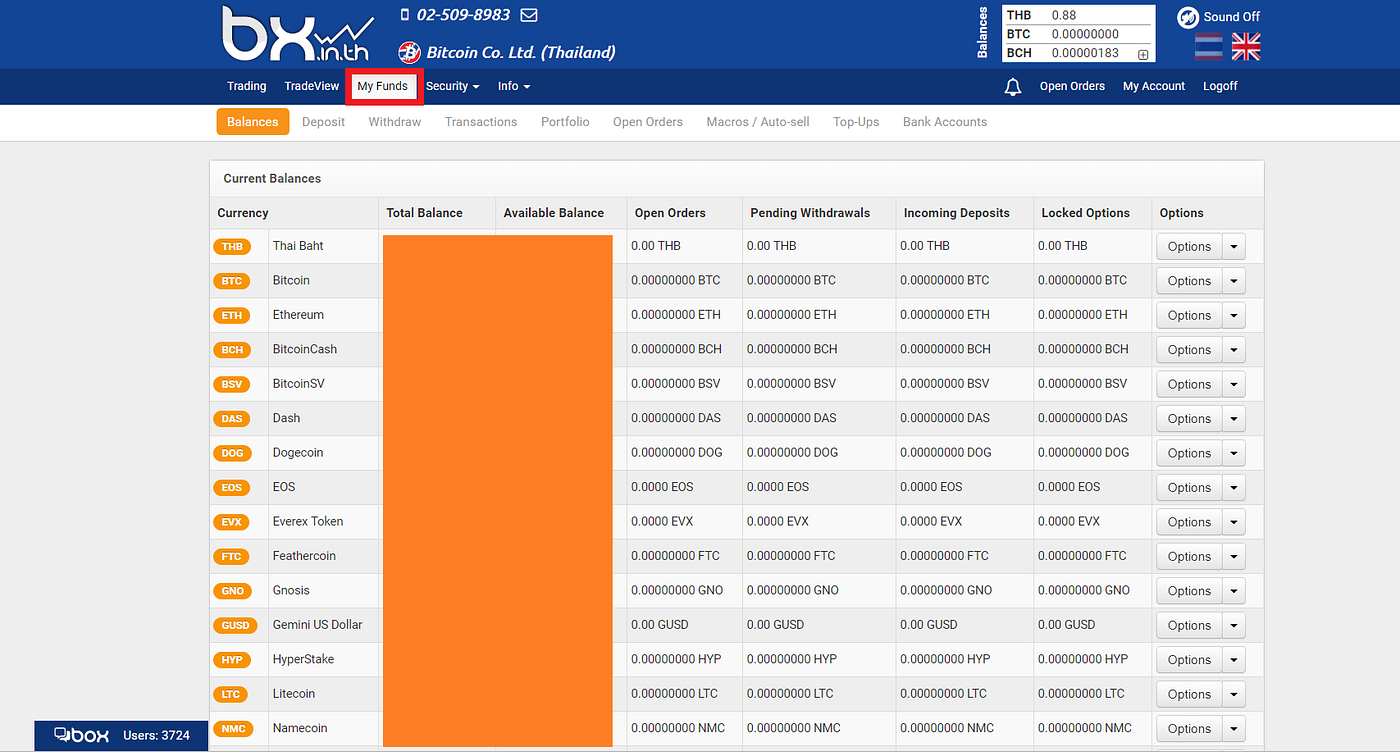The width and height of the screenshot is (1400, 755).
Task: Click the orange BCH currency badge
Action: pyautogui.click(x=232, y=350)
